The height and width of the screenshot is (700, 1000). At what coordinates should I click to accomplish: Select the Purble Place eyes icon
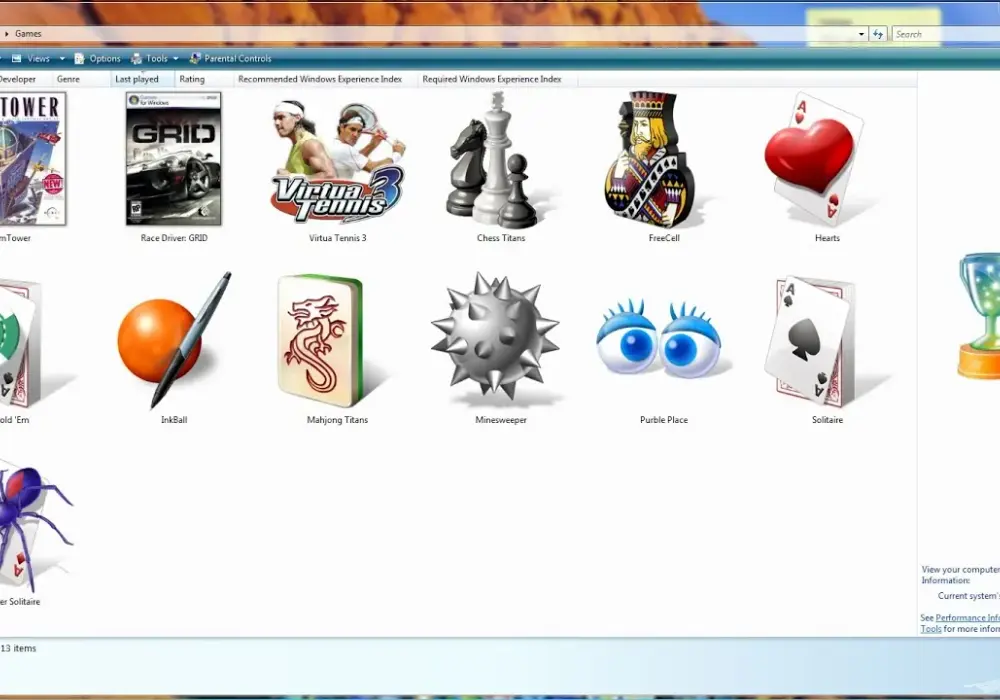(x=659, y=339)
